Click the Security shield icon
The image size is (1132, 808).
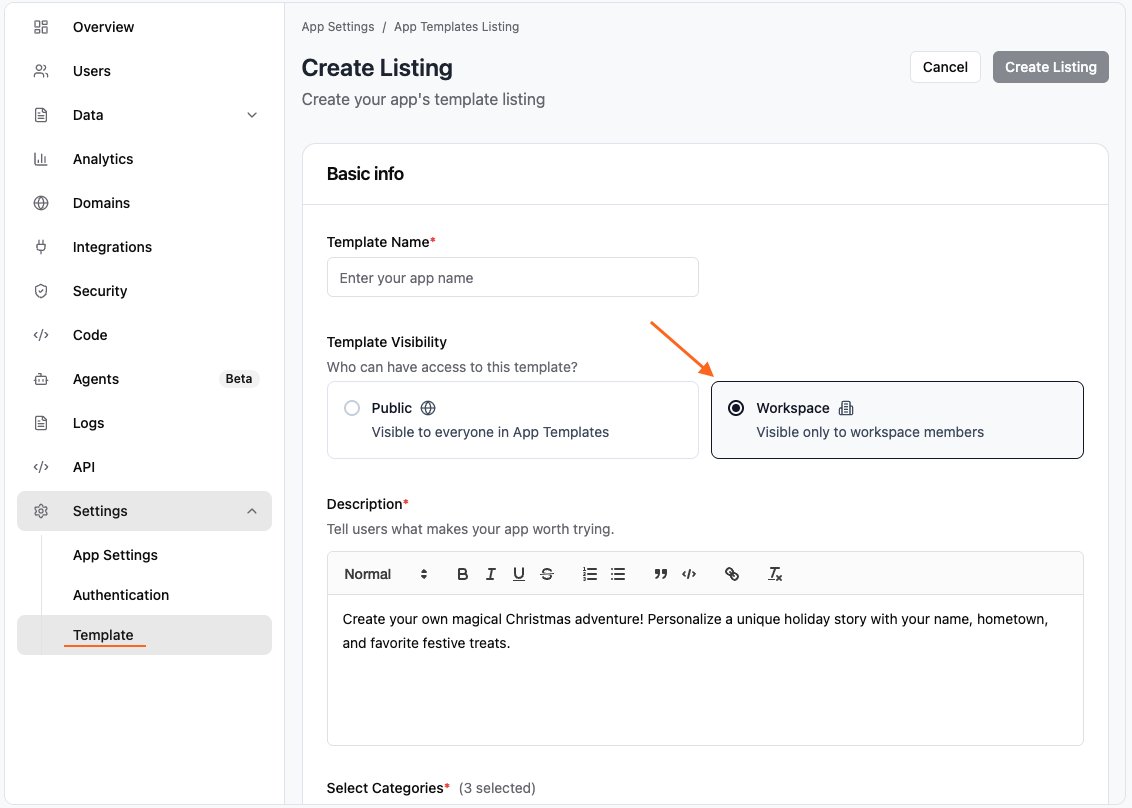click(41, 292)
